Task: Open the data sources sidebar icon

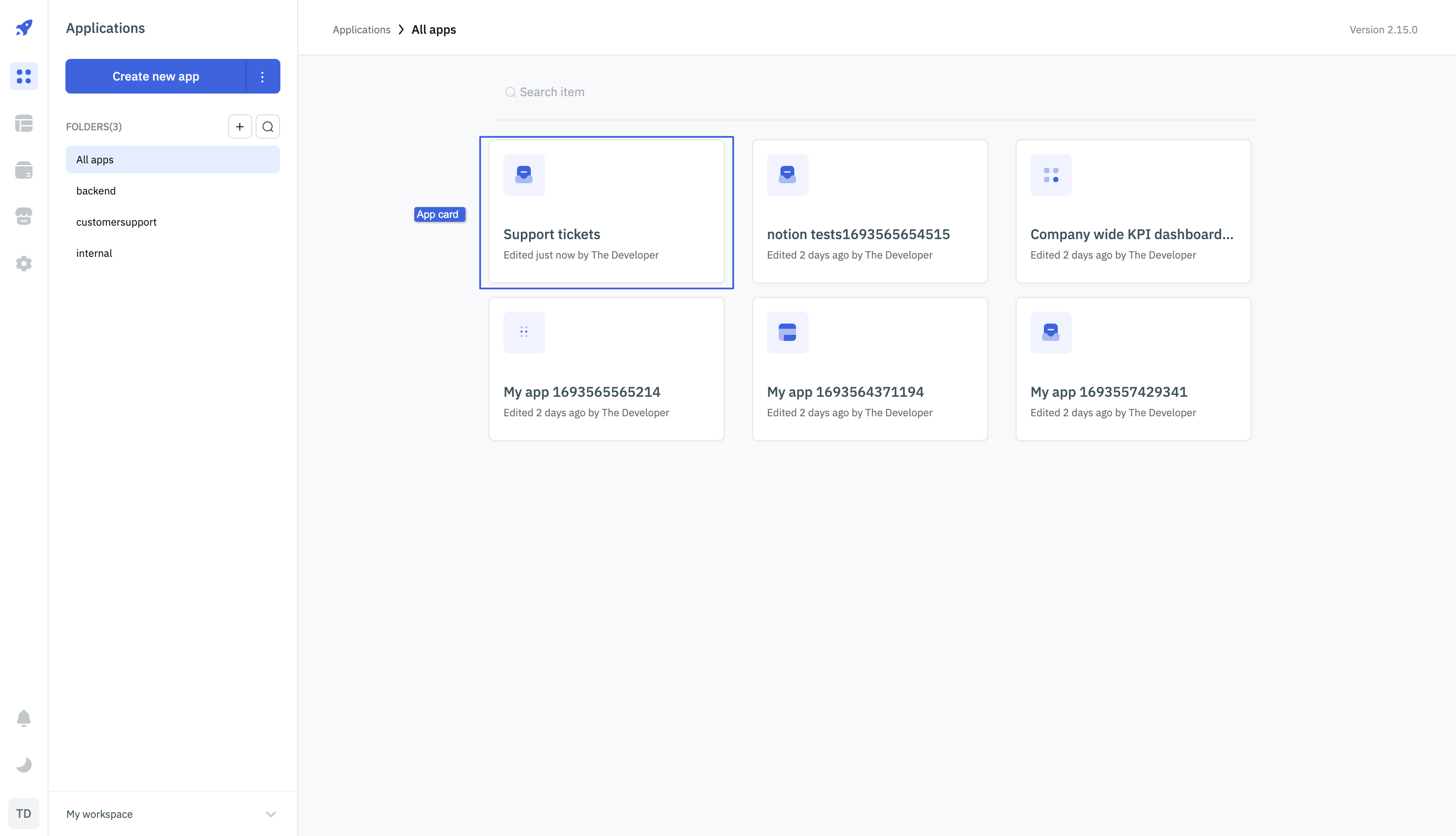Action: [23, 170]
